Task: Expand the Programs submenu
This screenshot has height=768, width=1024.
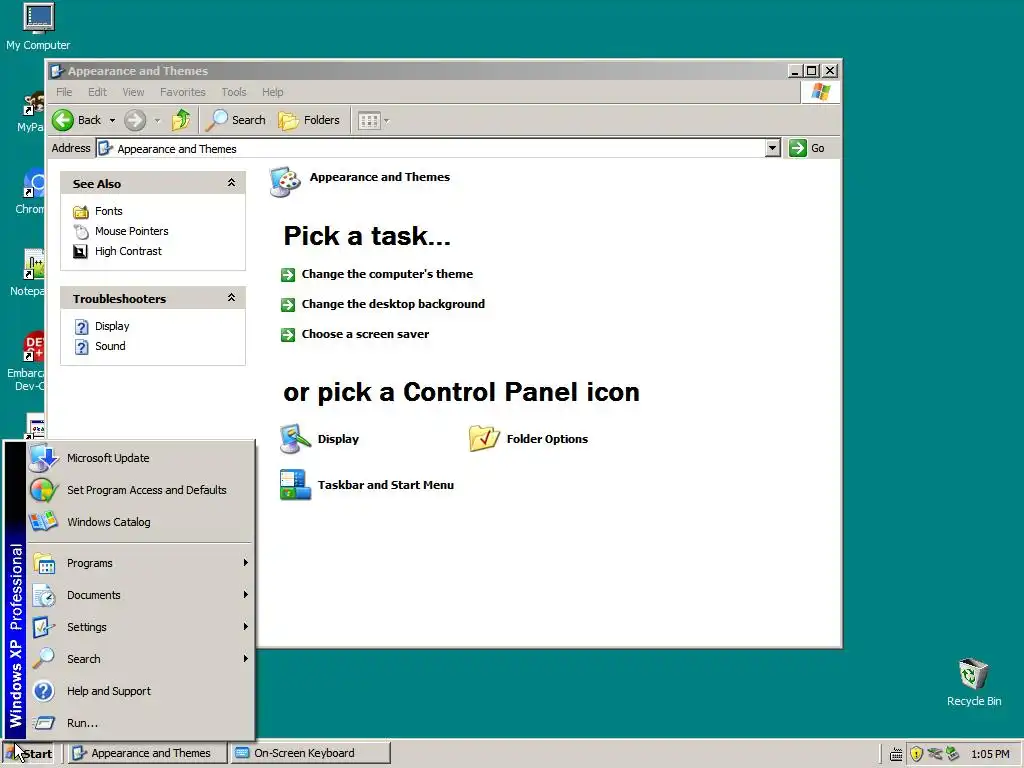Action: [140, 563]
